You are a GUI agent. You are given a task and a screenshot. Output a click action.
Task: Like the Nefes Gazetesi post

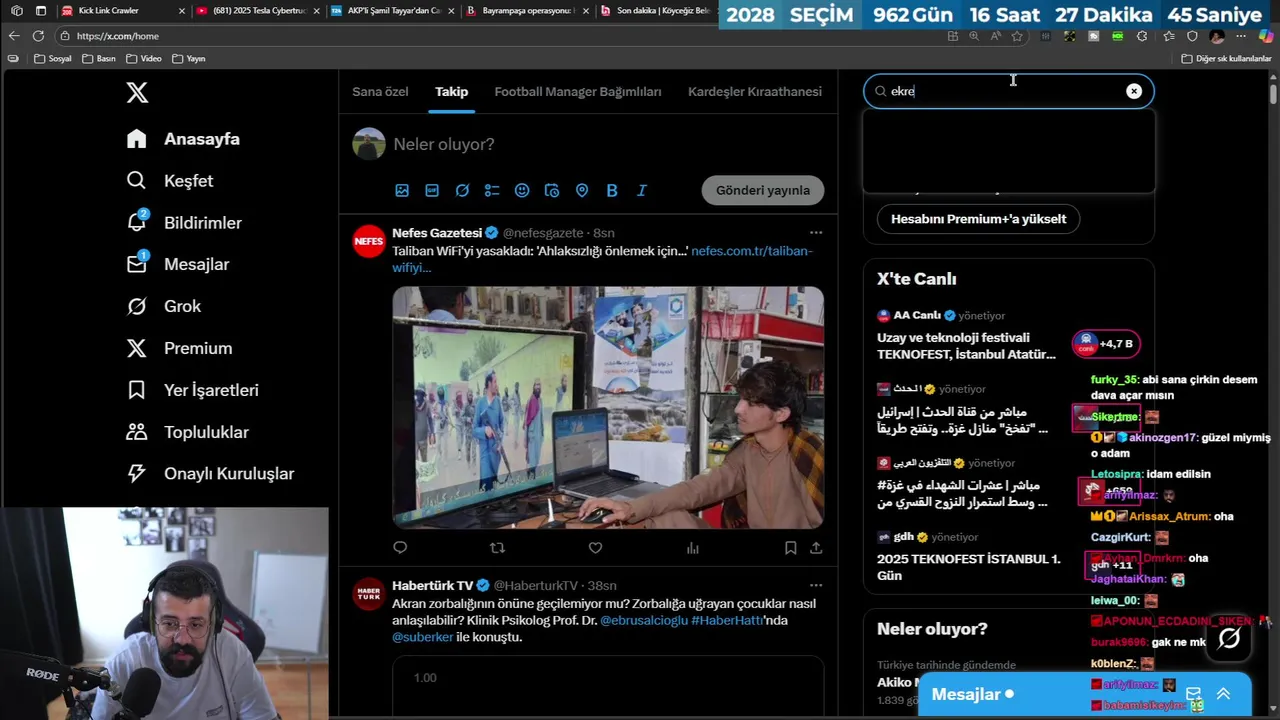(595, 547)
